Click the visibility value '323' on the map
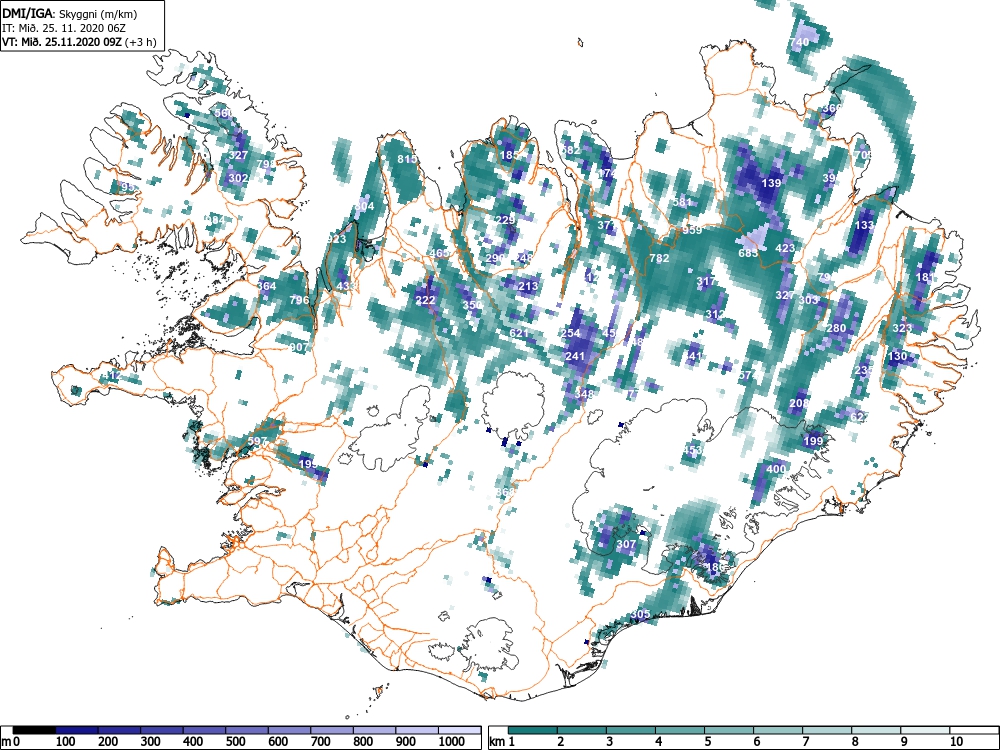Screen dimensions: 1000x750 coord(902,328)
